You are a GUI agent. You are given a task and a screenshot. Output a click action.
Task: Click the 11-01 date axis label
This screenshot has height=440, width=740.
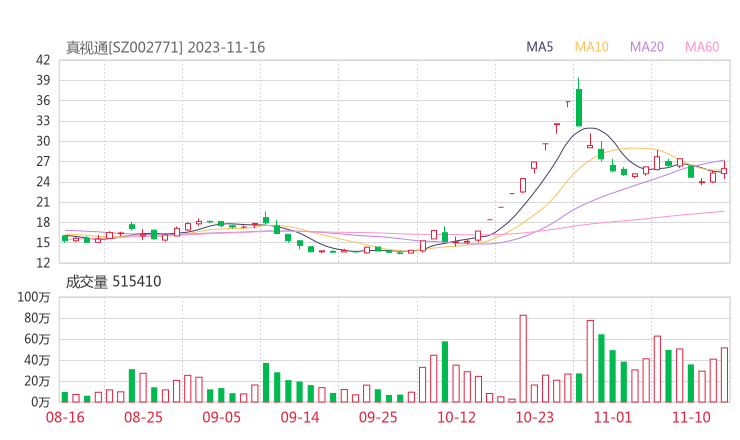[x=613, y=417]
